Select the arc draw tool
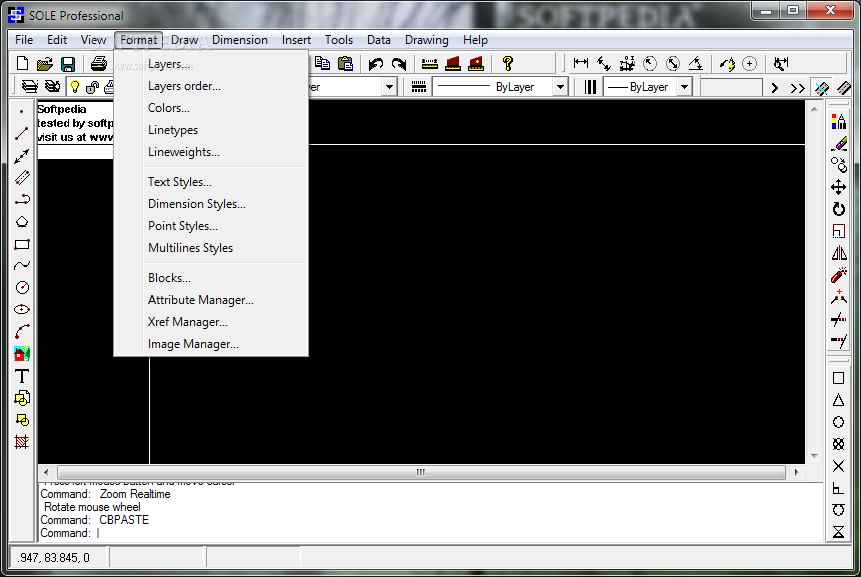This screenshot has height=577, width=861. 21,332
